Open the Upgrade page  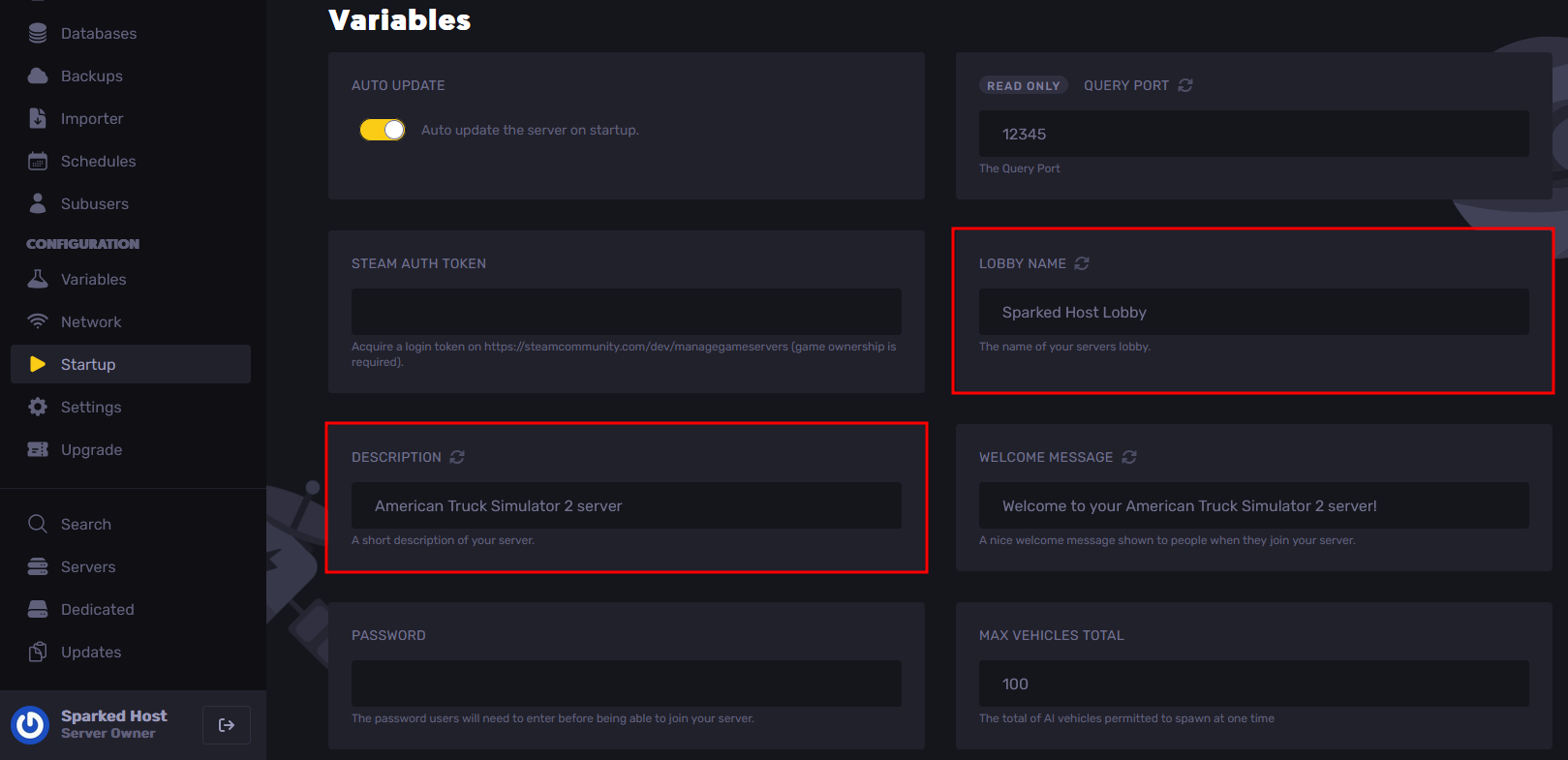click(x=91, y=449)
